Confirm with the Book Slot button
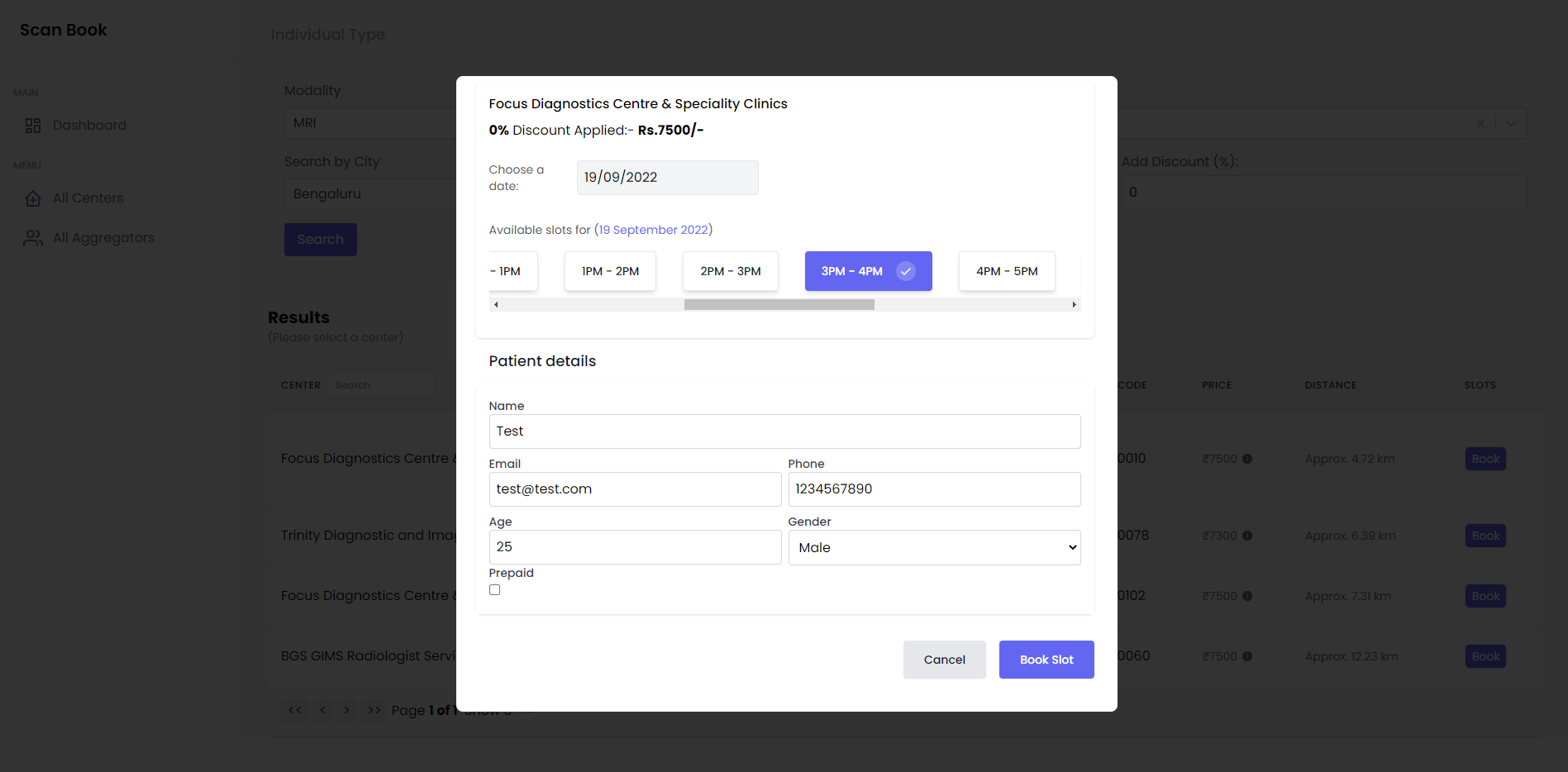Screen dimensions: 1568x772 pyautogui.click(x=1046, y=660)
